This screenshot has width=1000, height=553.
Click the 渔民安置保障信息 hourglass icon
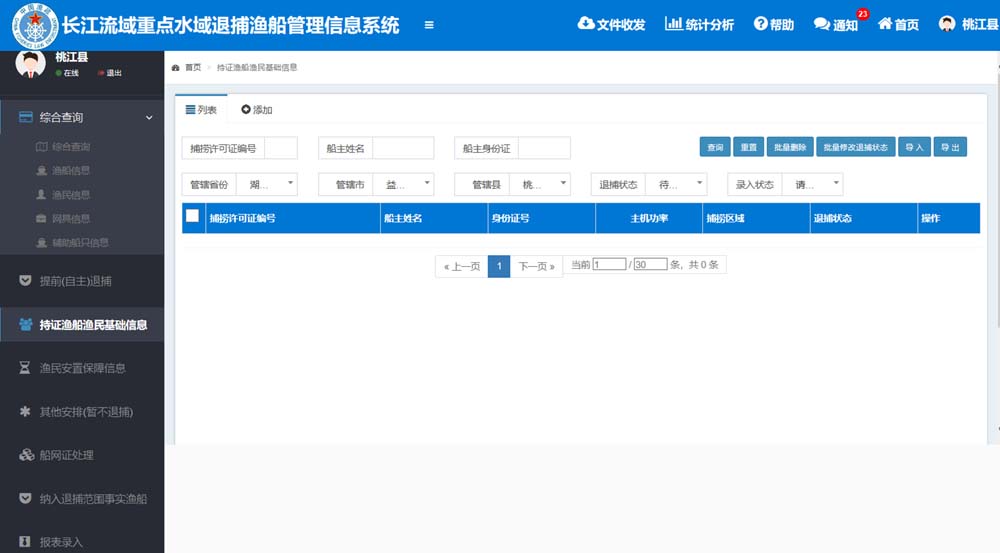pos(24,368)
